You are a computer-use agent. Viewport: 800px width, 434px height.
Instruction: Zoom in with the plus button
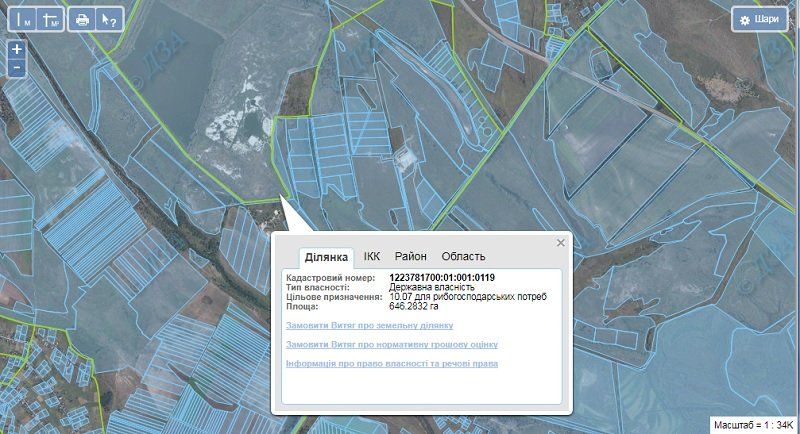tap(16, 49)
